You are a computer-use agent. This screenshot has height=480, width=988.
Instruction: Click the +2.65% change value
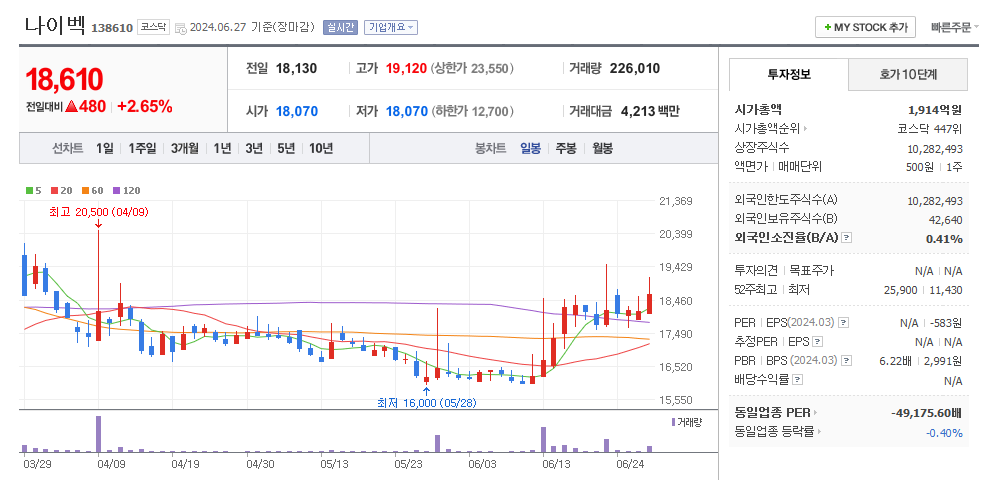click(145, 106)
